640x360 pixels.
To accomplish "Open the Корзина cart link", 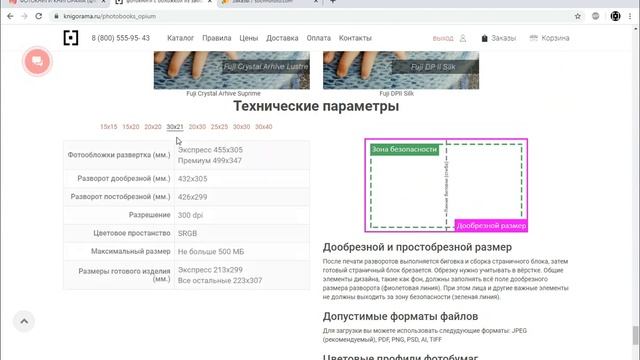I will click(x=555, y=38).
